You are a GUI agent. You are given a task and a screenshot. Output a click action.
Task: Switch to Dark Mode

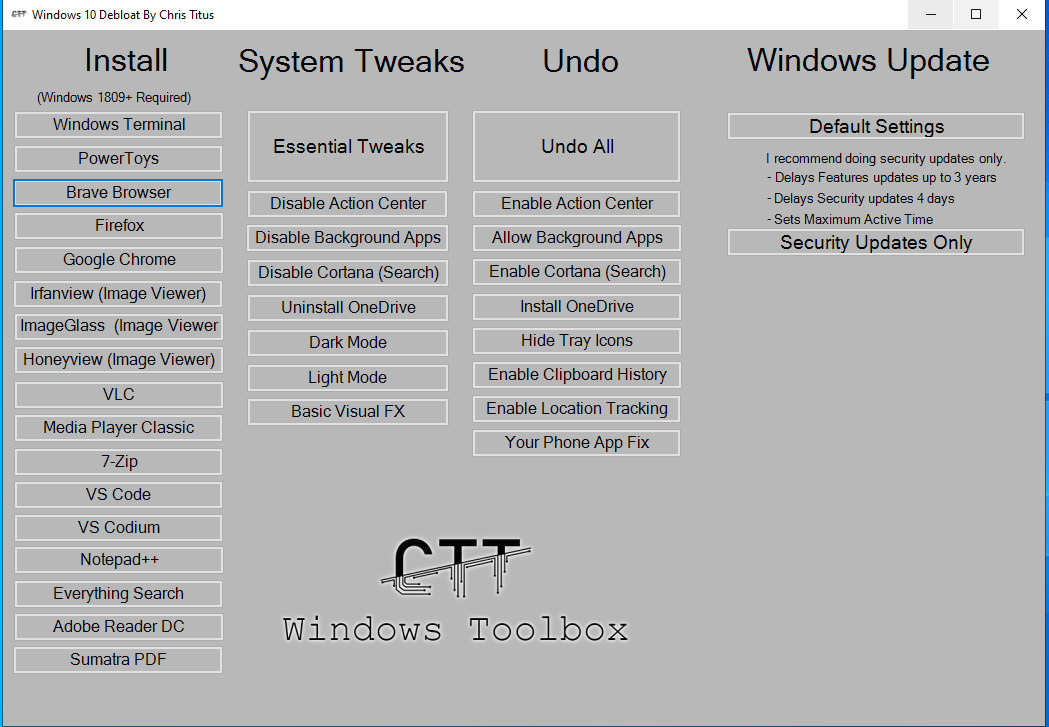pyautogui.click(x=348, y=342)
